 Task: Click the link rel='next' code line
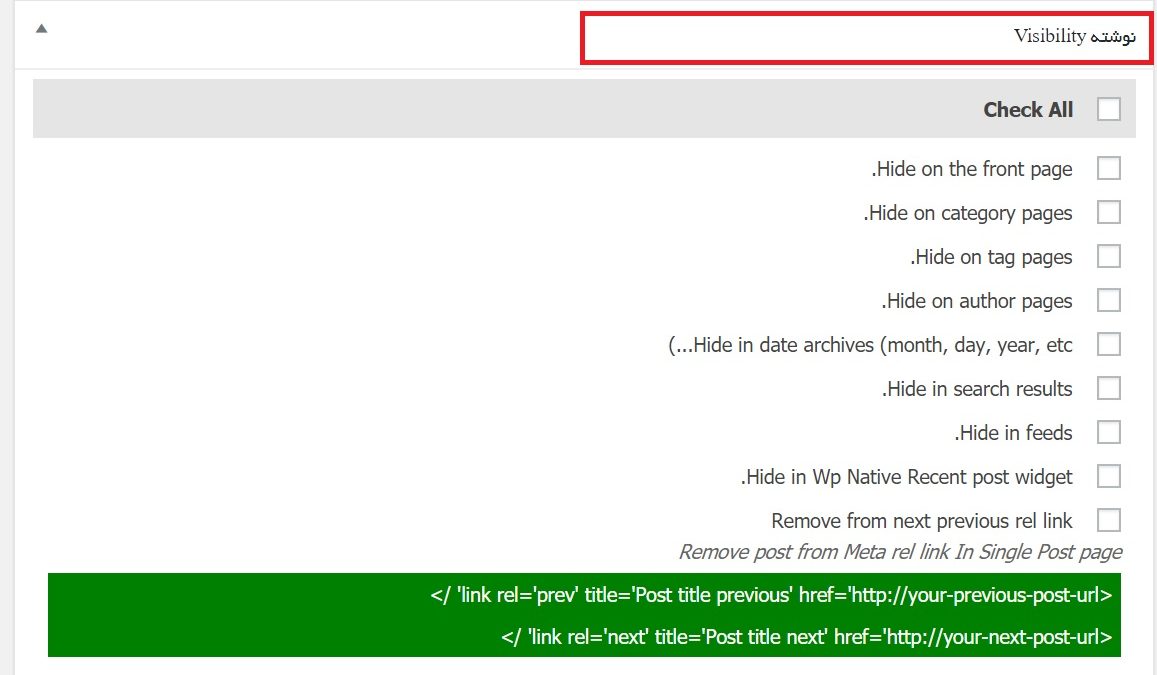point(807,637)
